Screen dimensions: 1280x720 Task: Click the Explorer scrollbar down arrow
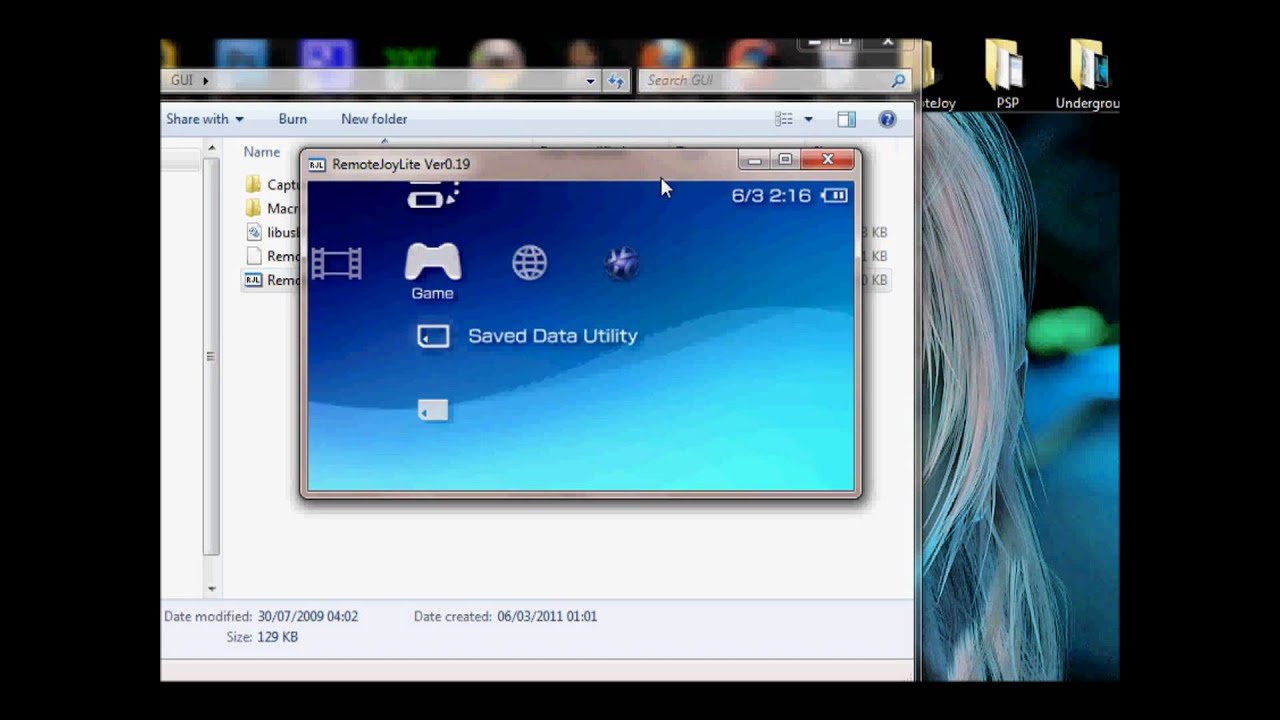(x=211, y=589)
